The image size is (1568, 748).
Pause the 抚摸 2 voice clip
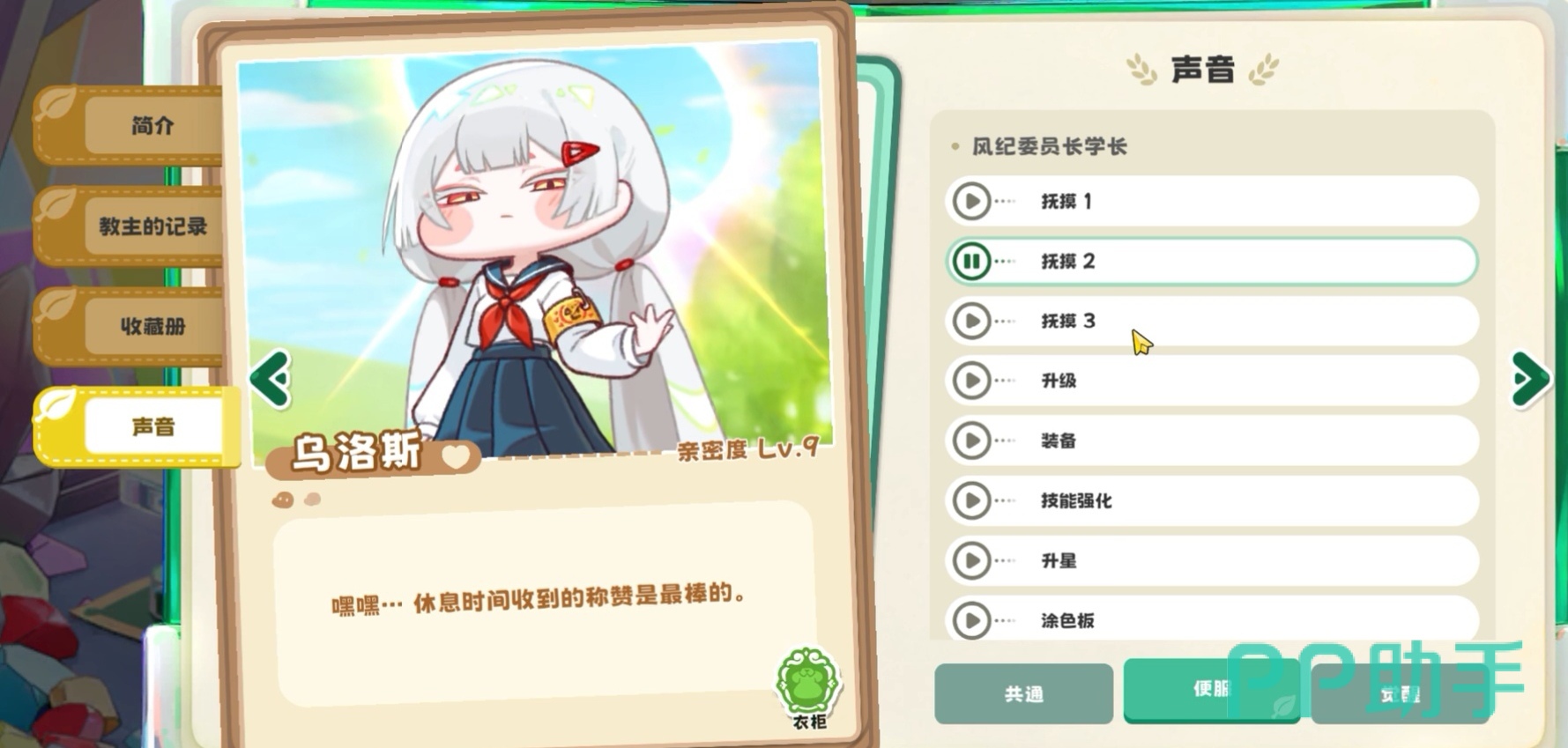972,262
